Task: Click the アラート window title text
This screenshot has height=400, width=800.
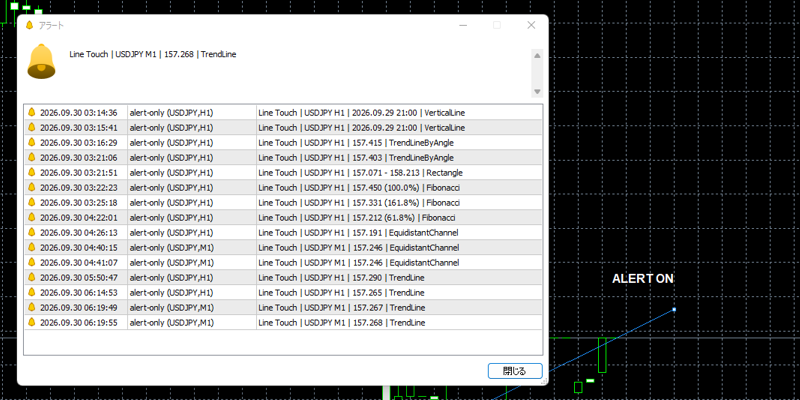Action: point(52,26)
